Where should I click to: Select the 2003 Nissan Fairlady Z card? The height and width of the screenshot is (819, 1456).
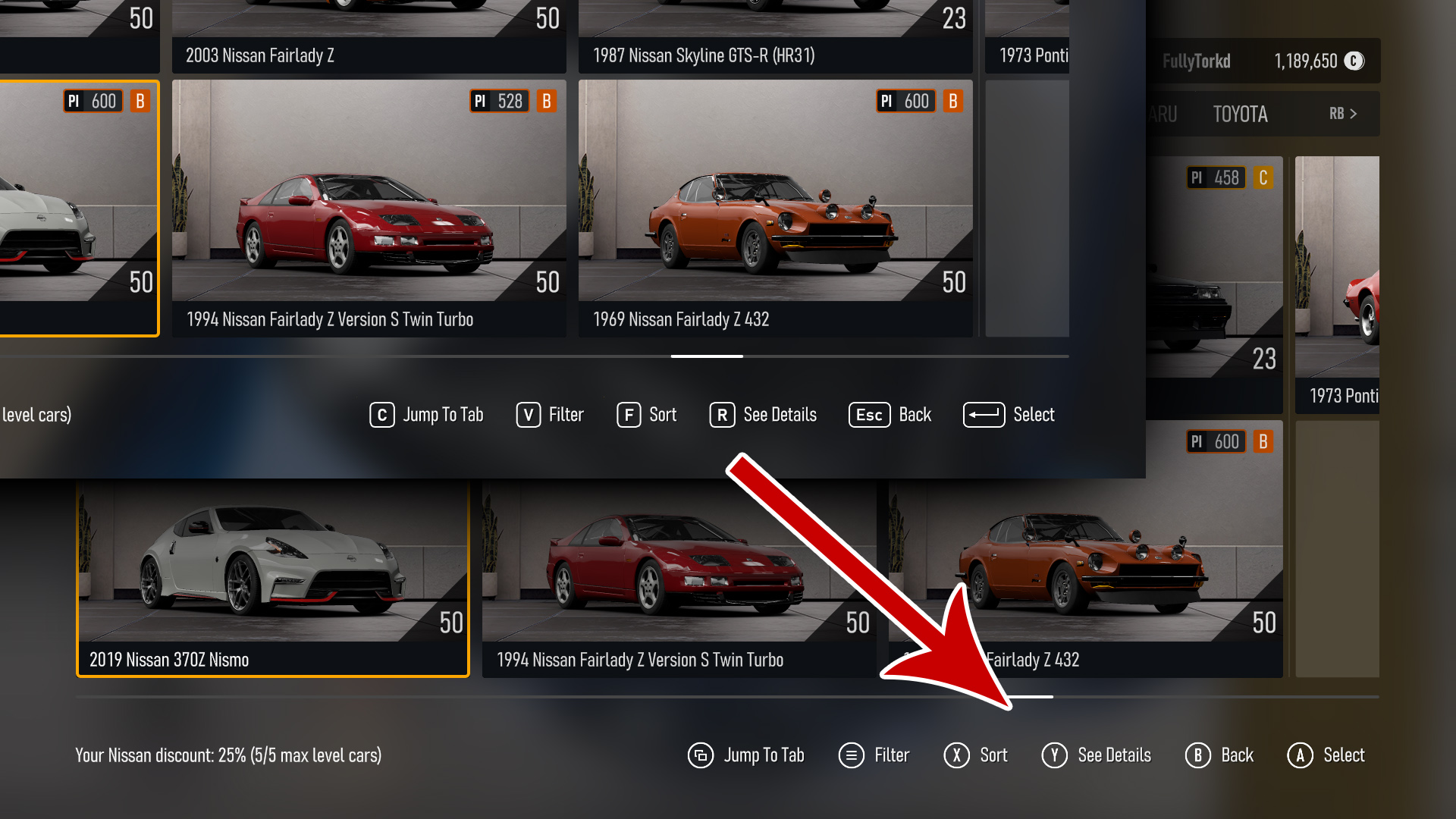pos(369,36)
